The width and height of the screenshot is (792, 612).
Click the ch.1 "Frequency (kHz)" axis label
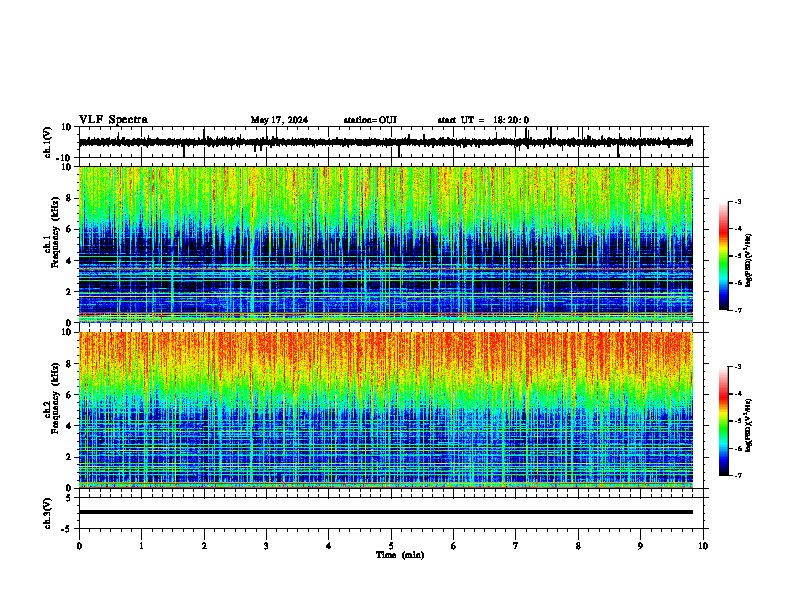[x=55, y=233]
